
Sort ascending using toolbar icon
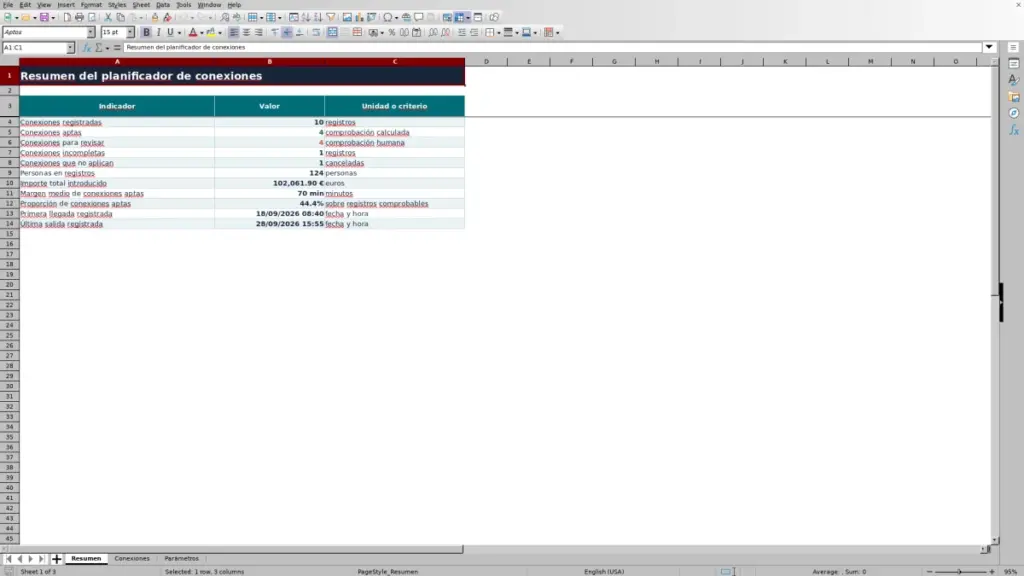306,17
